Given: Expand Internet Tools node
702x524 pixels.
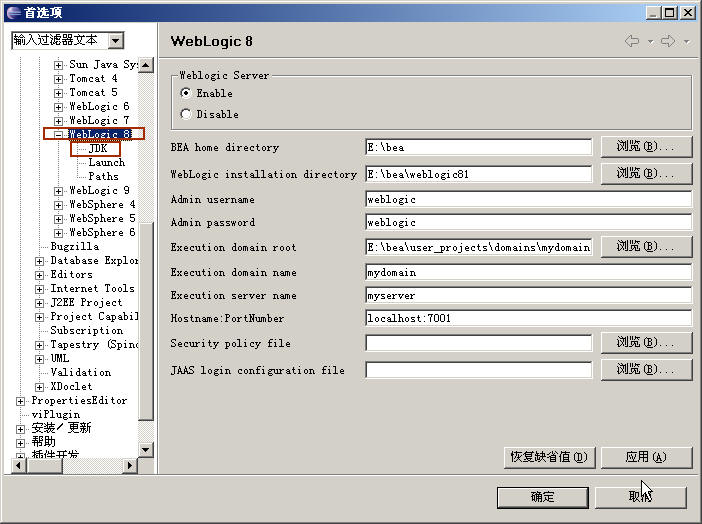Looking at the screenshot, I should tap(39, 289).
